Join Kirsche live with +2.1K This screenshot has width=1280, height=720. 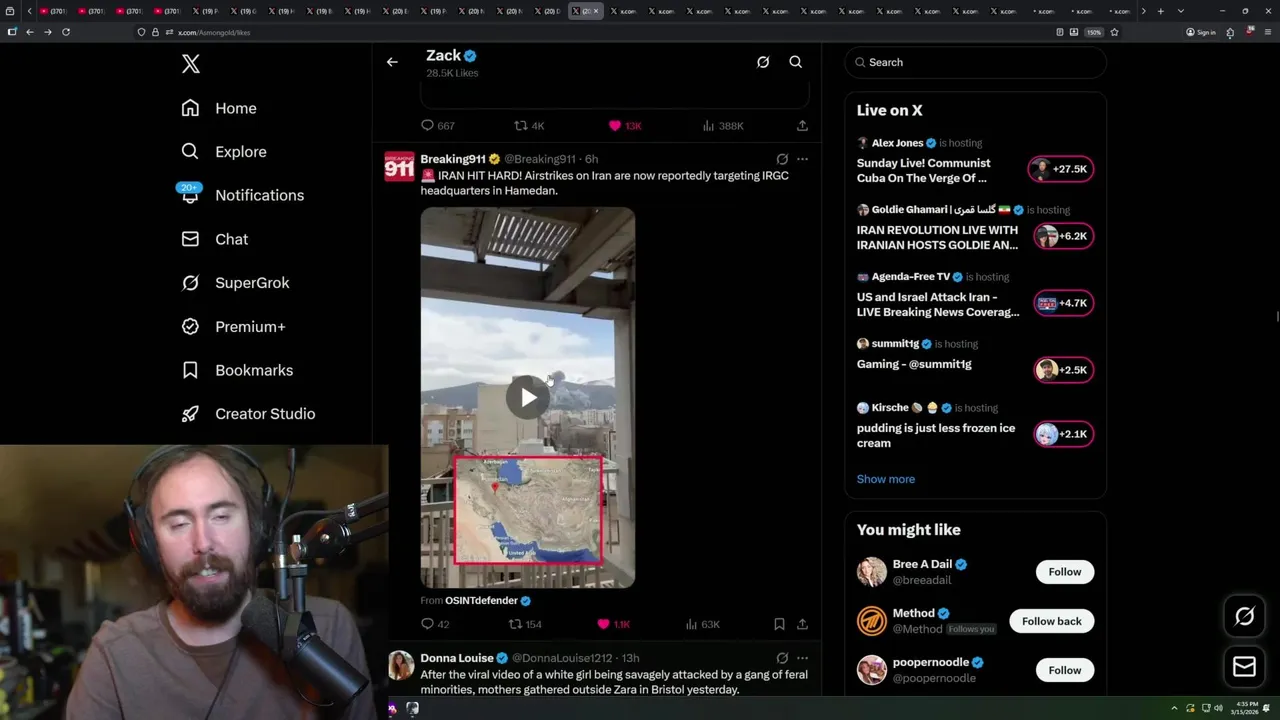pos(1062,434)
